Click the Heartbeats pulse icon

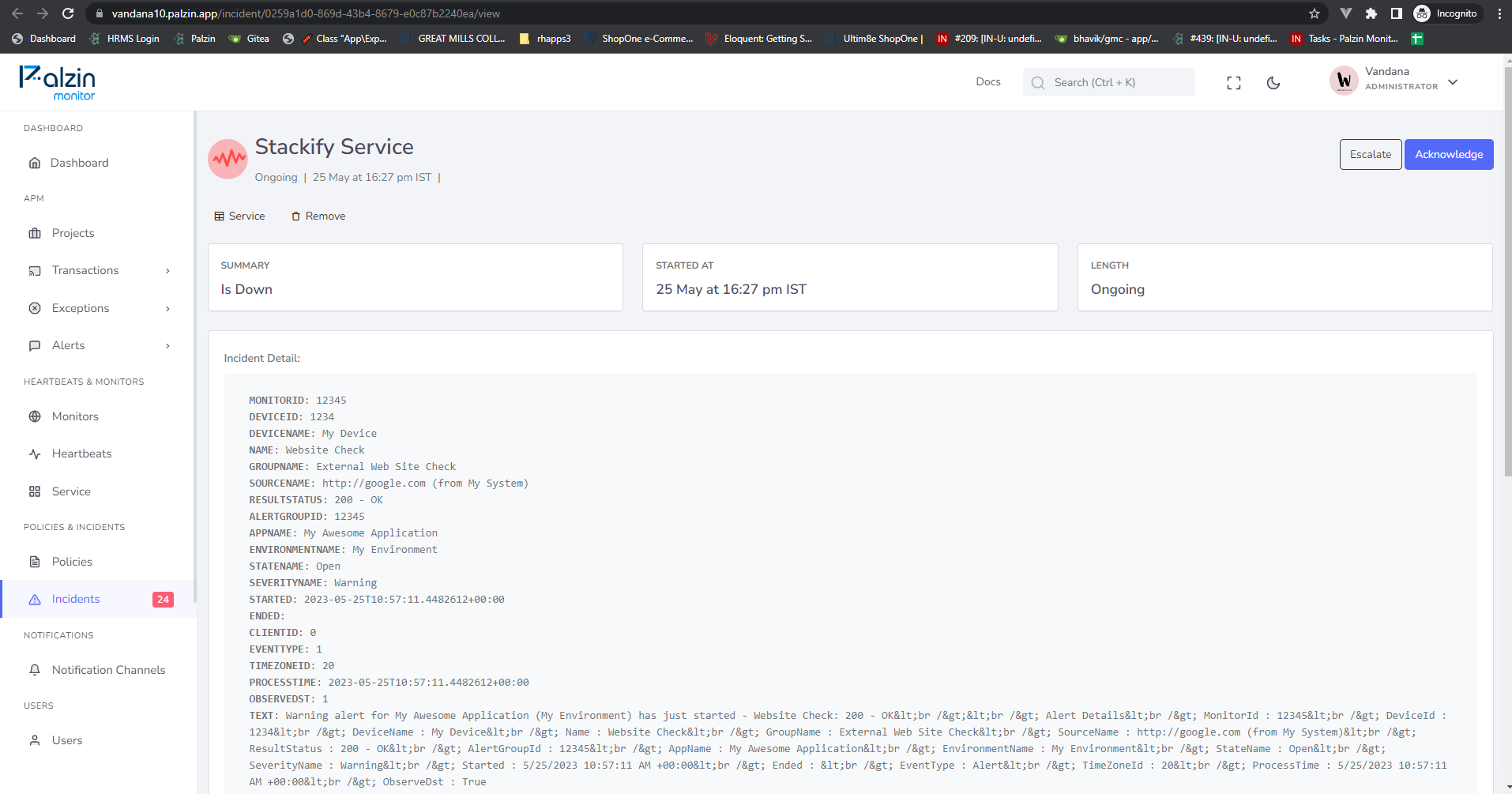tap(35, 453)
